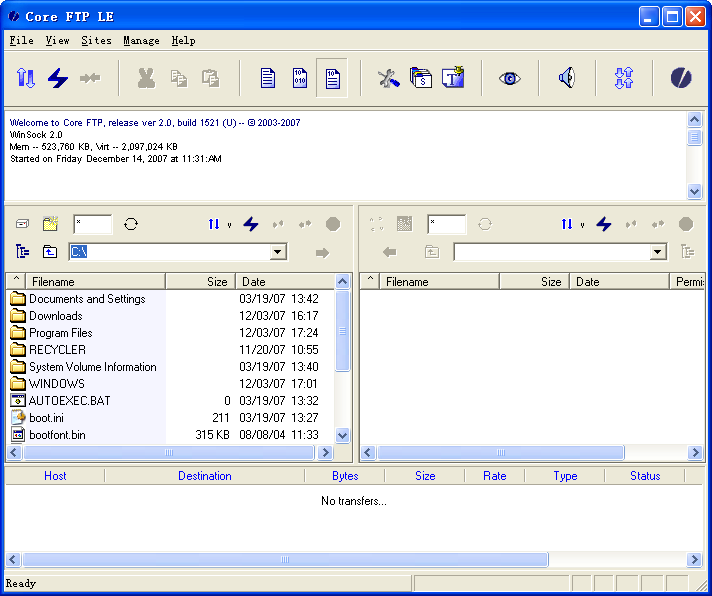This screenshot has height=596, width=712.
Task: Sort remote files by Filename header
Action: point(440,281)
